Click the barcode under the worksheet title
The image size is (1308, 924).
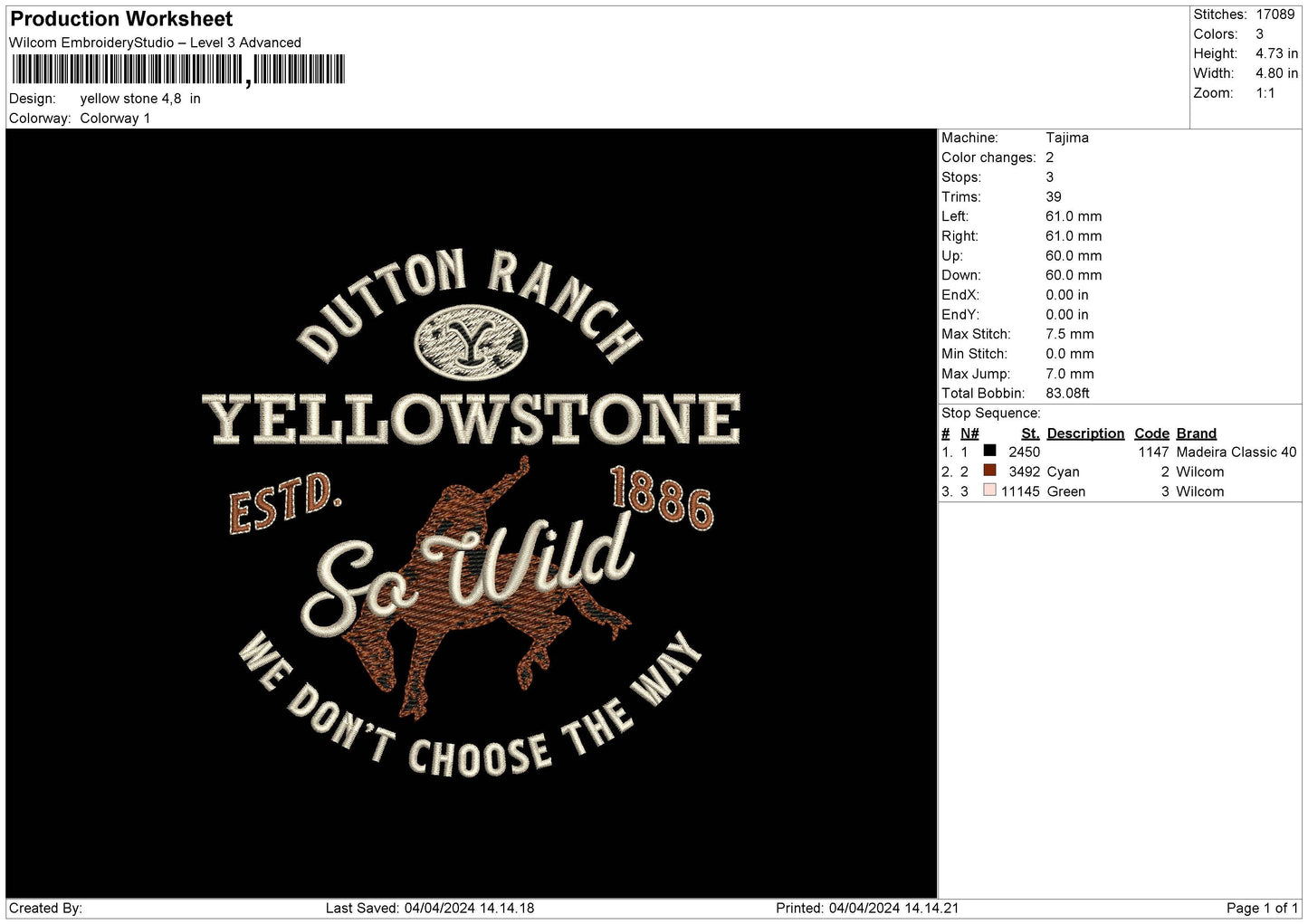pos(178,70)
